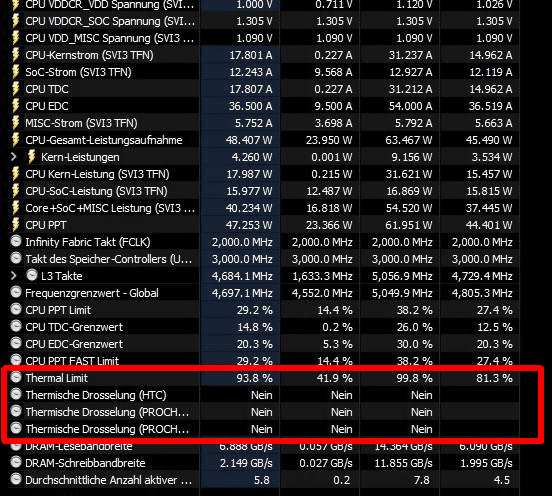Expand the Kern-Leistungen group
The height and width of the screenshot is (496, 552).
point(14,157)
